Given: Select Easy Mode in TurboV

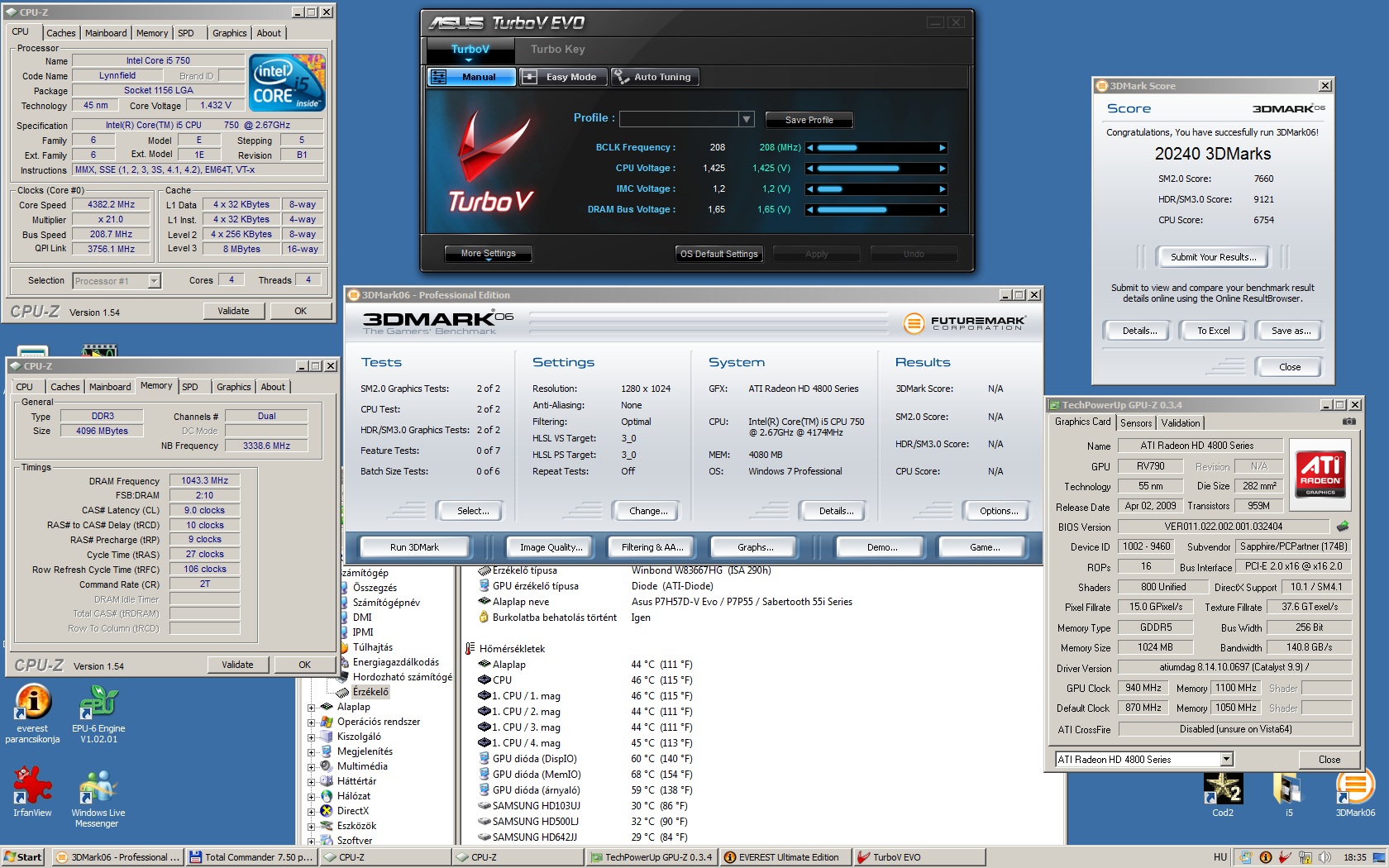Looking at the screenshot, I should coord(563,77).
